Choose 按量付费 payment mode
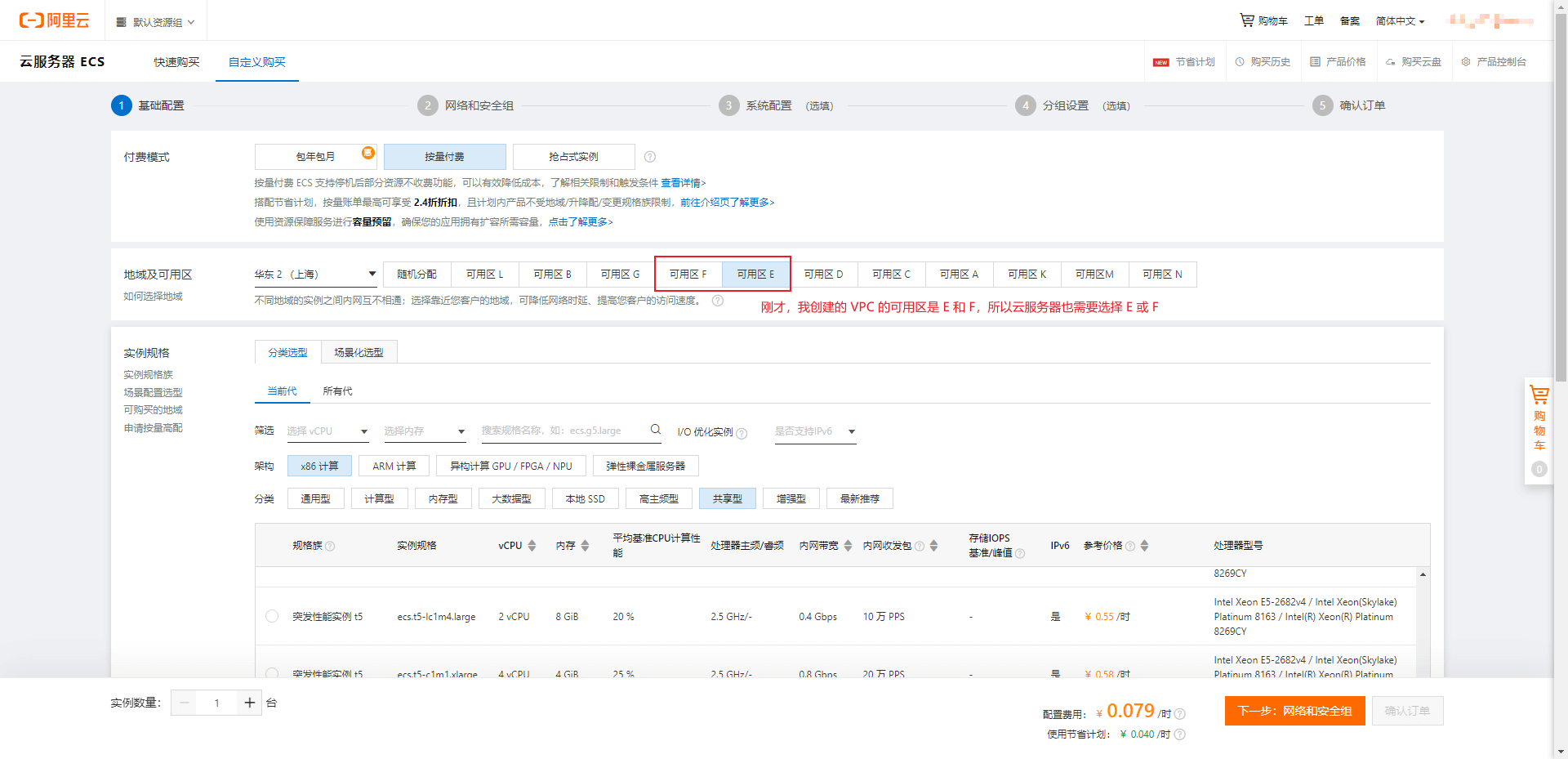The image size is (1568, 759). 444,157
